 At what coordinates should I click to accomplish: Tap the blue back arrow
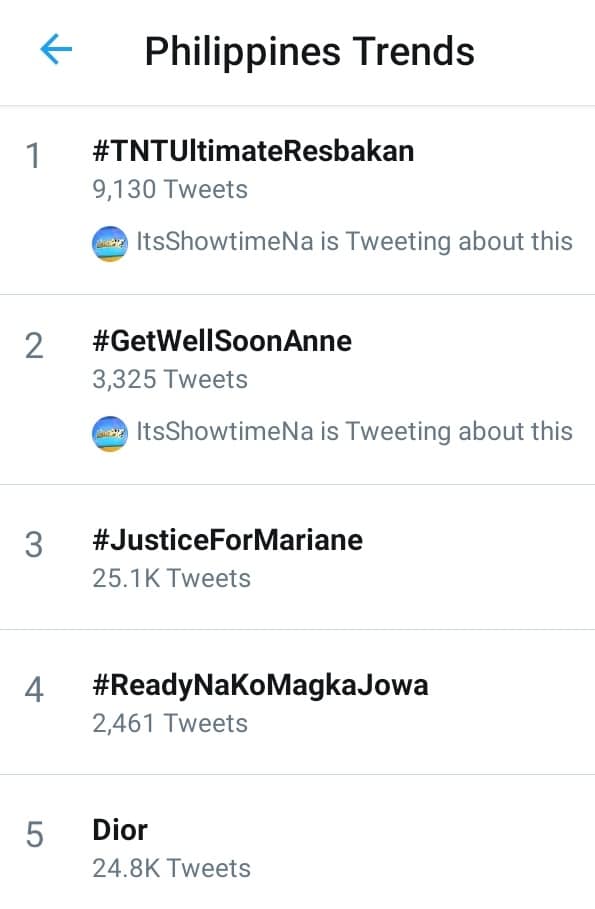point(56,49)
